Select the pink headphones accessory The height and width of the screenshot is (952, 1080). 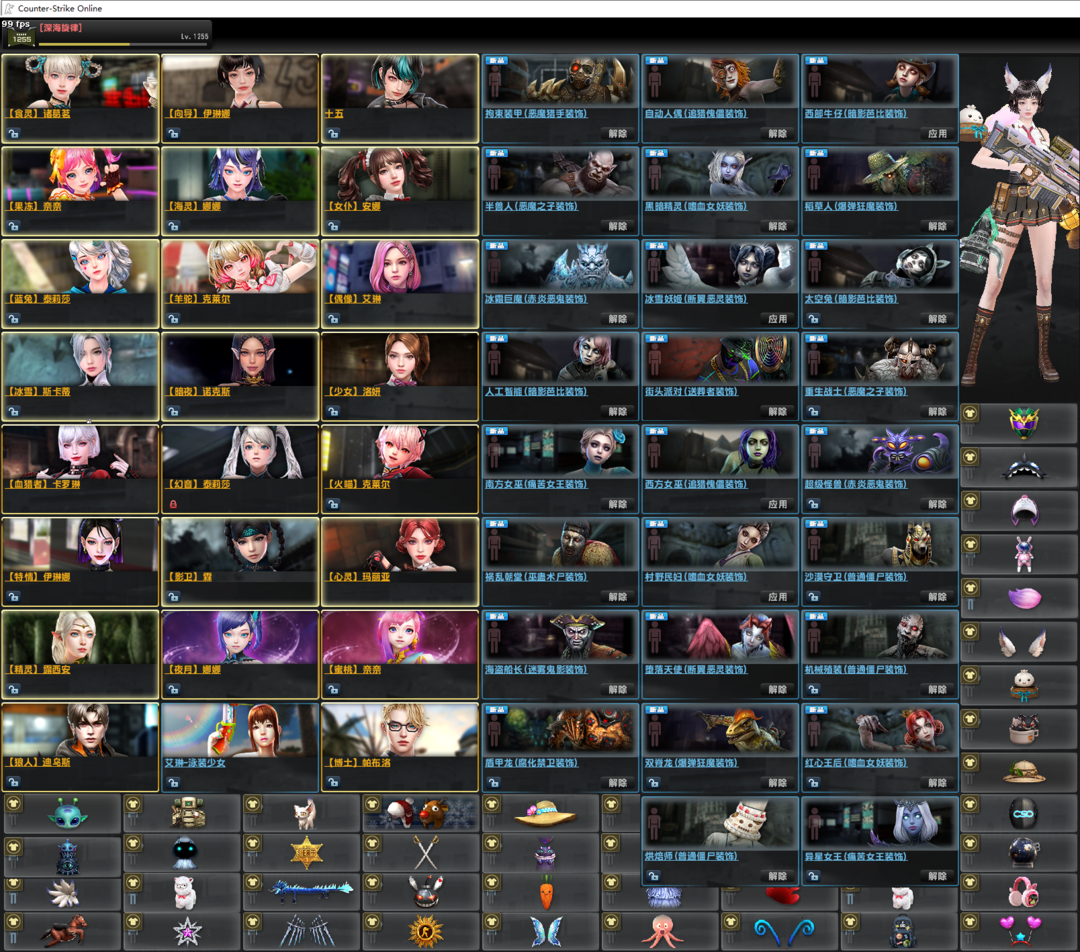point(1024,892)
